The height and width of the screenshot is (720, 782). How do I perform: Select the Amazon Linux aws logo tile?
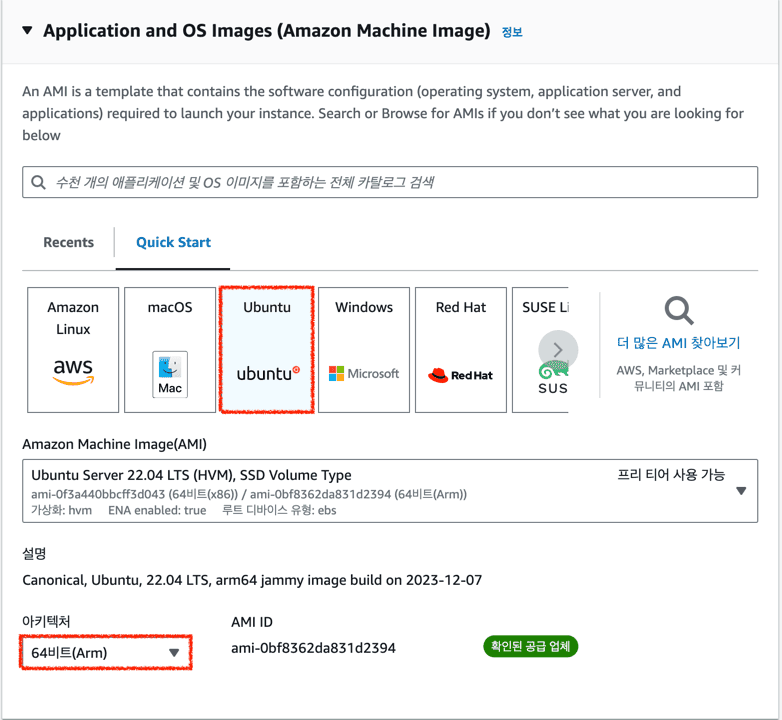coord(73,350)
